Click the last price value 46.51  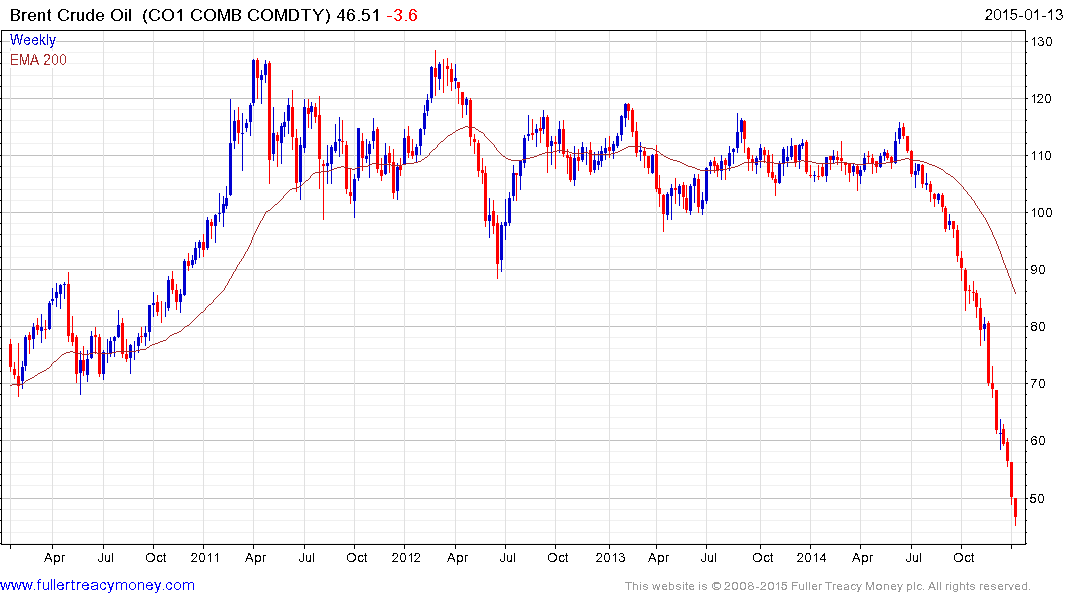[358, 15]
